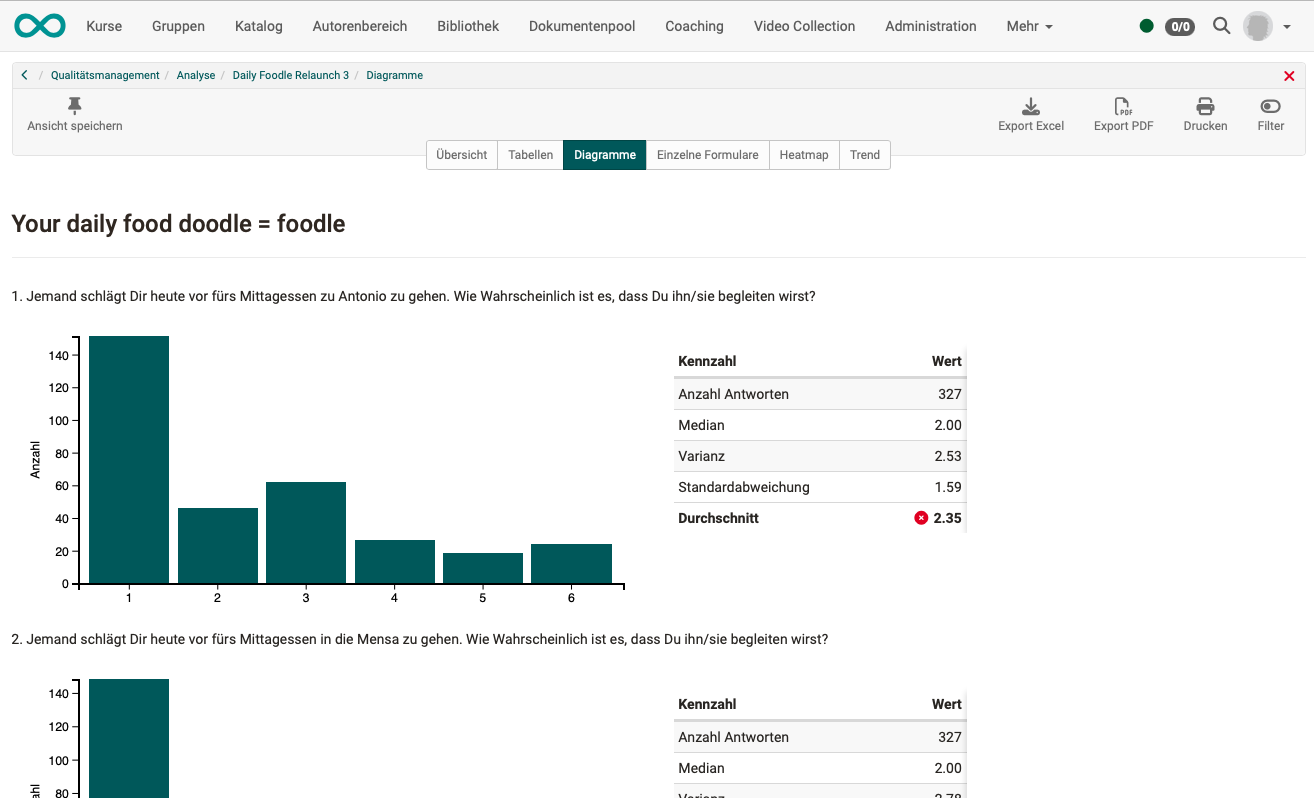The width and height of the screenshot is (1314, 798).
Task: Export the analysis to Excel
Action: (1030, 113)
